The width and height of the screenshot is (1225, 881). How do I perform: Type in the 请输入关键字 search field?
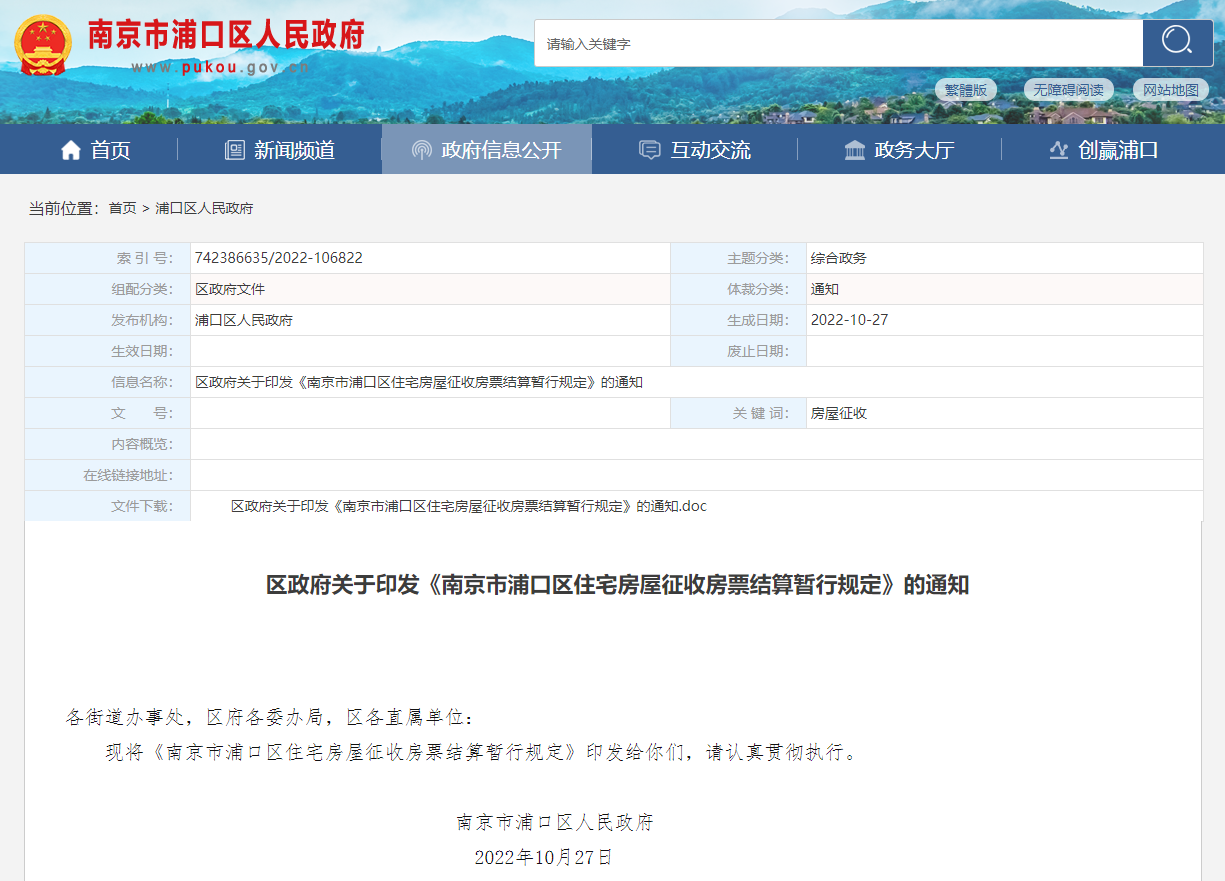[x=838, y=44]
